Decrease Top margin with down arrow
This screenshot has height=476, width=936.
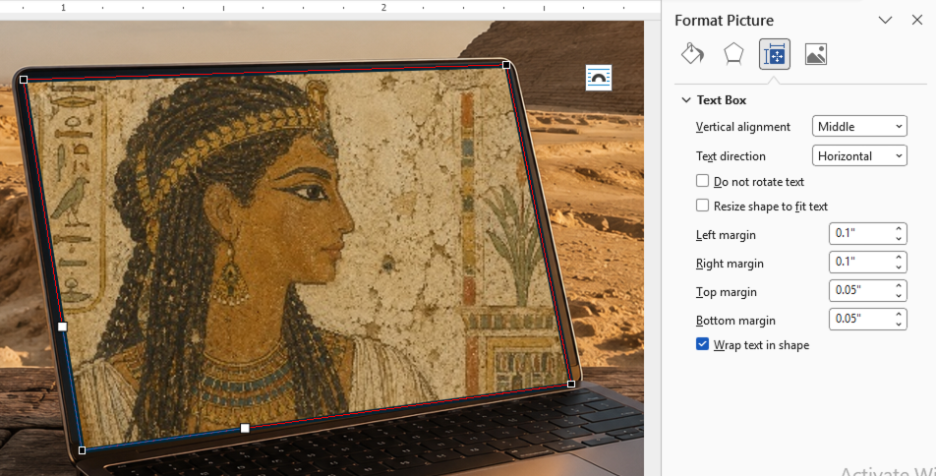(x=899, y=296)
